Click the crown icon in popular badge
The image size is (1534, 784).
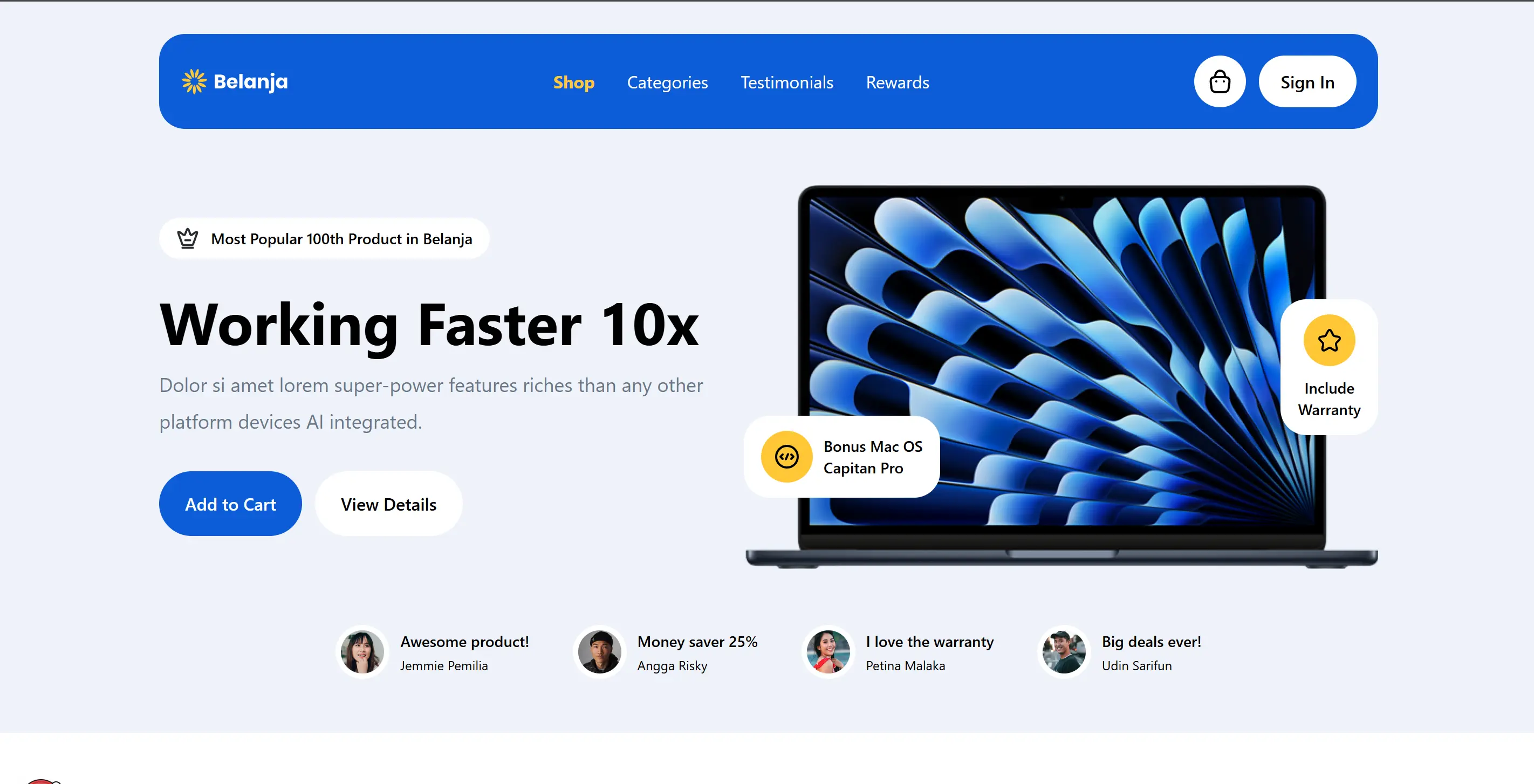click(188, 239)
